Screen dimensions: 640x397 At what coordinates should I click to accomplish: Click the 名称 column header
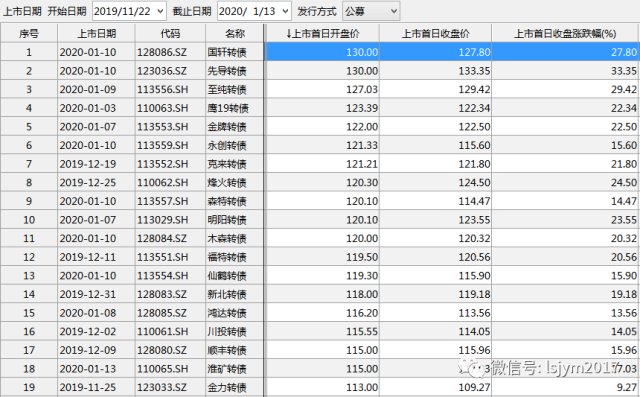pyautogui.click(x=235, y=33)
